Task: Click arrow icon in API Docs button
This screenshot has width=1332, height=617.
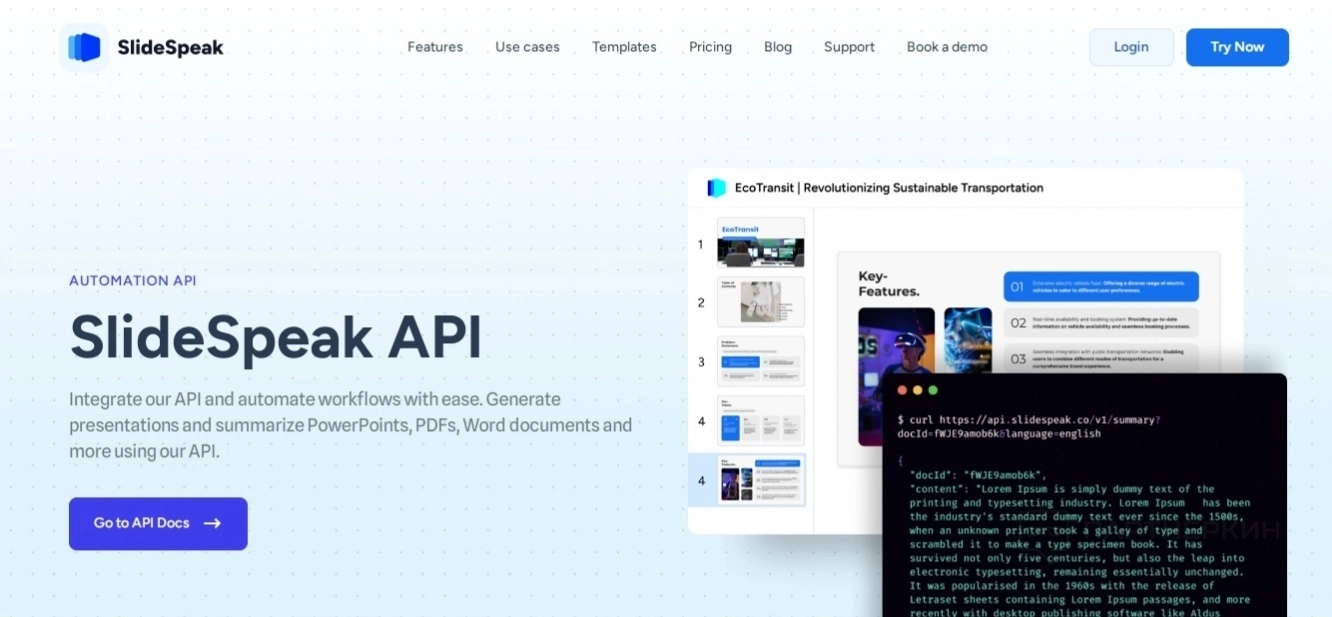Action: pyautogui.click(x=212, y=523)
